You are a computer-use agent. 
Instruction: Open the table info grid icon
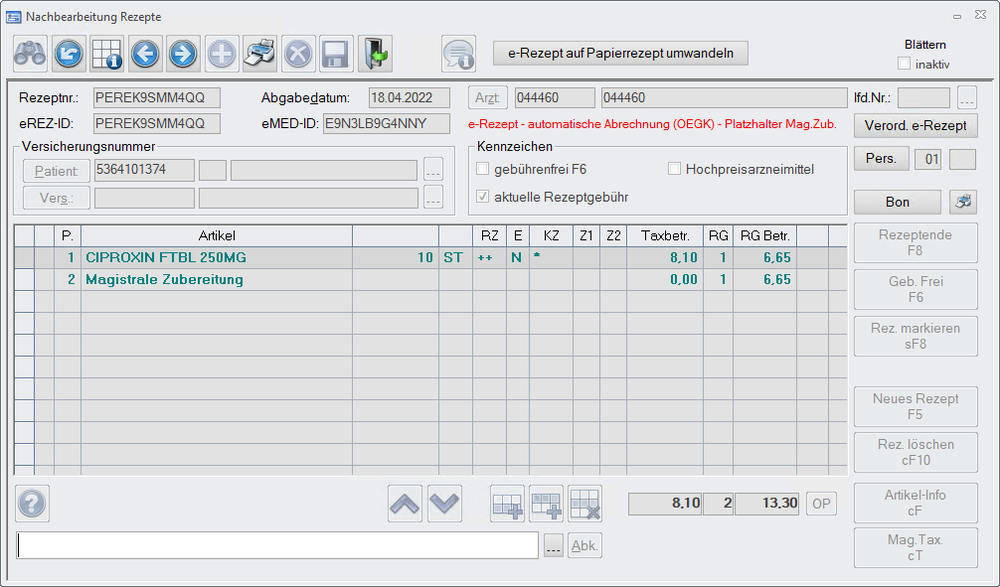(107, 53)
